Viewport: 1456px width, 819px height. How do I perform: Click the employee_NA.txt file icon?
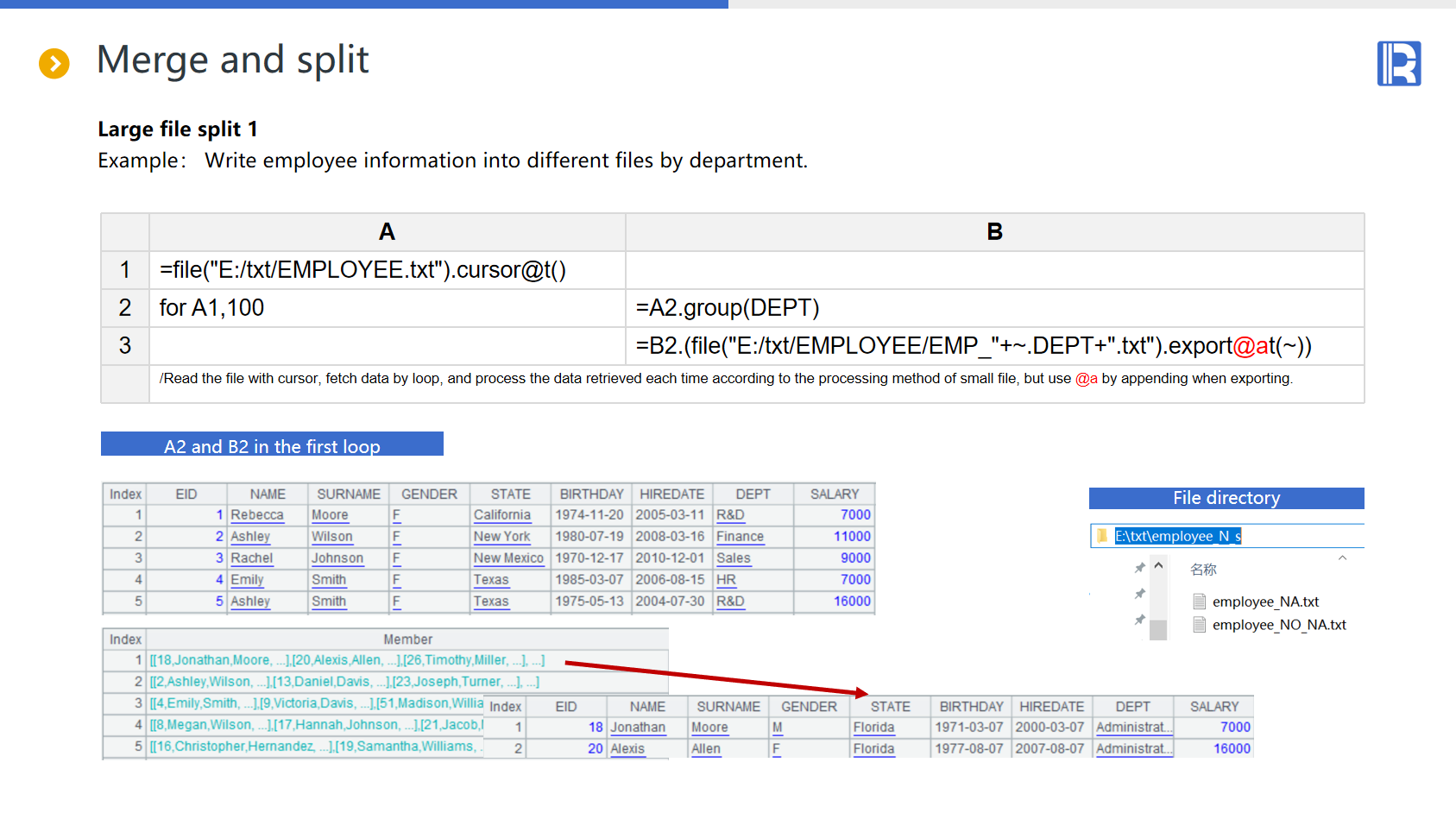coord(1199,602)
